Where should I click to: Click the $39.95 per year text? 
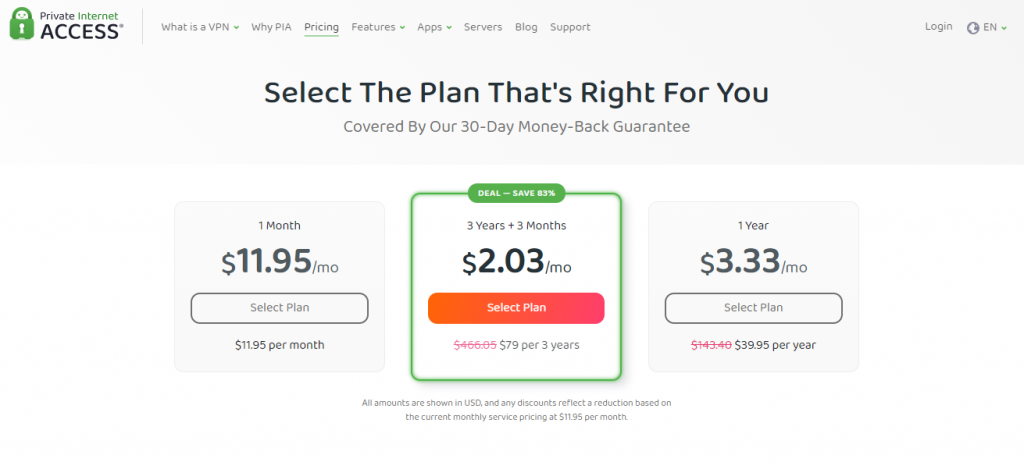point(775,345)
